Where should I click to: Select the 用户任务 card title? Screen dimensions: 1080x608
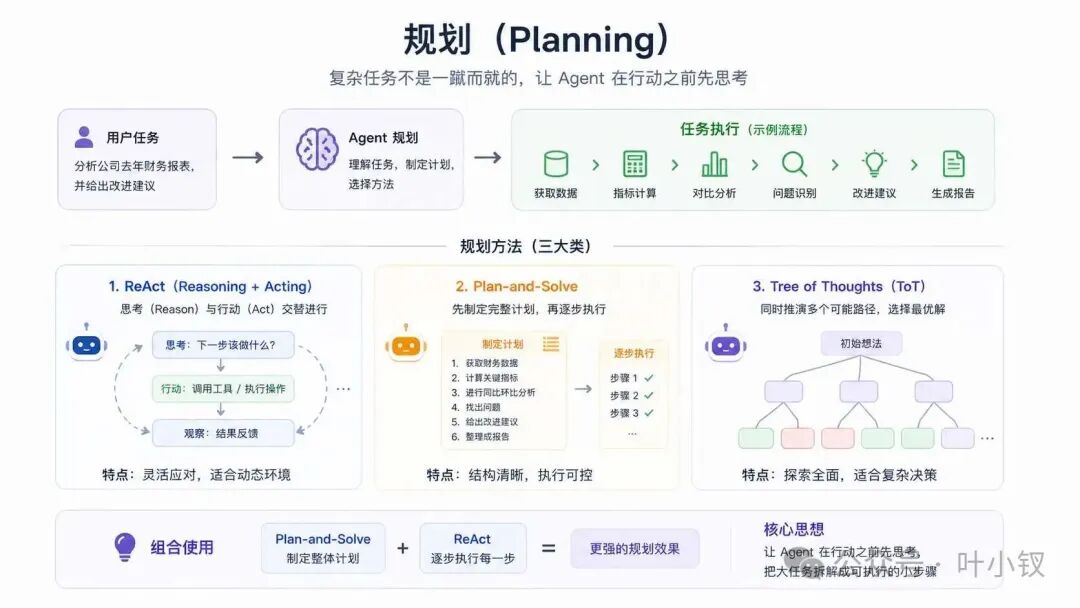[x=132, y=138]
